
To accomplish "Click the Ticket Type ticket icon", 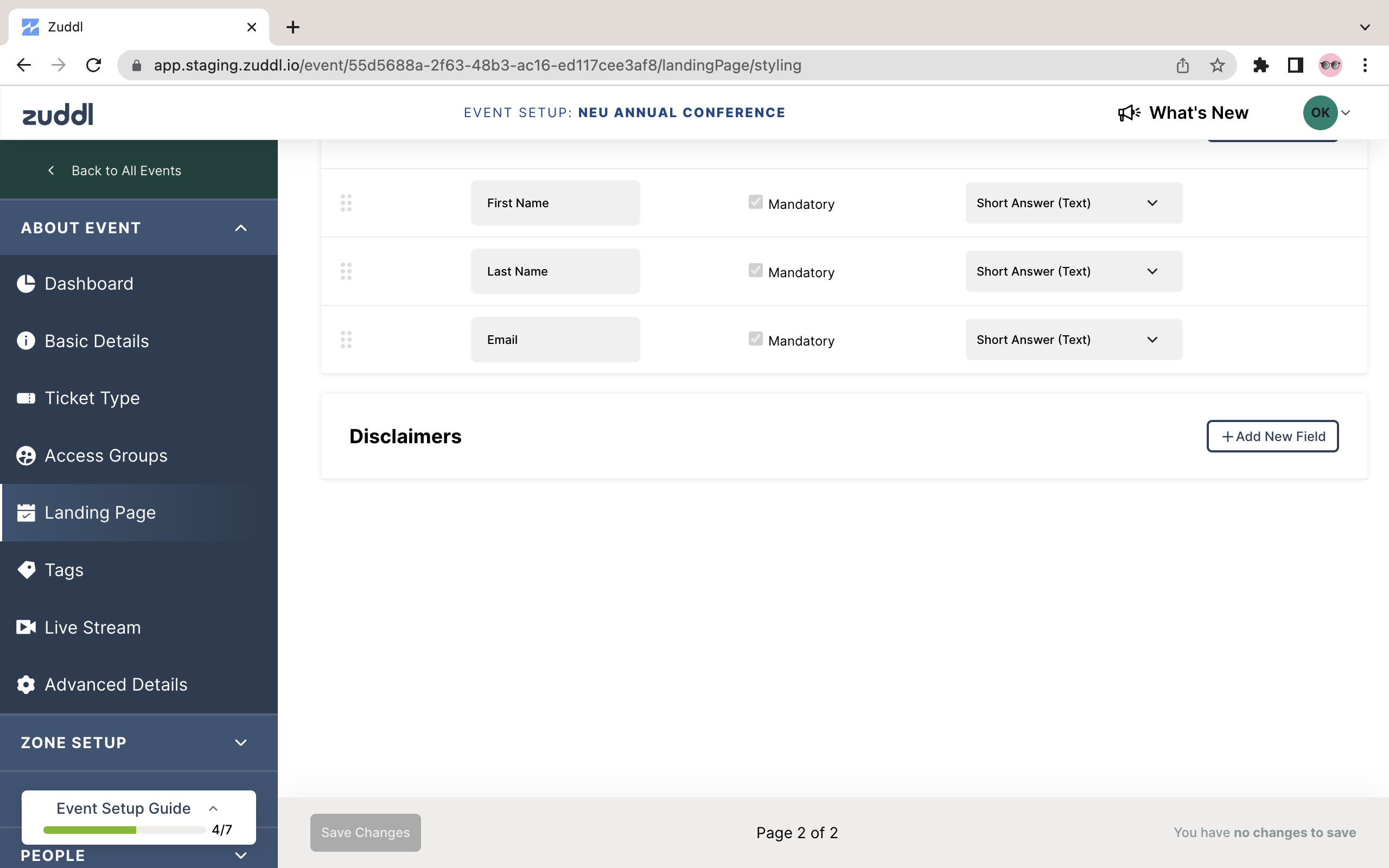I will coord(26,398).
